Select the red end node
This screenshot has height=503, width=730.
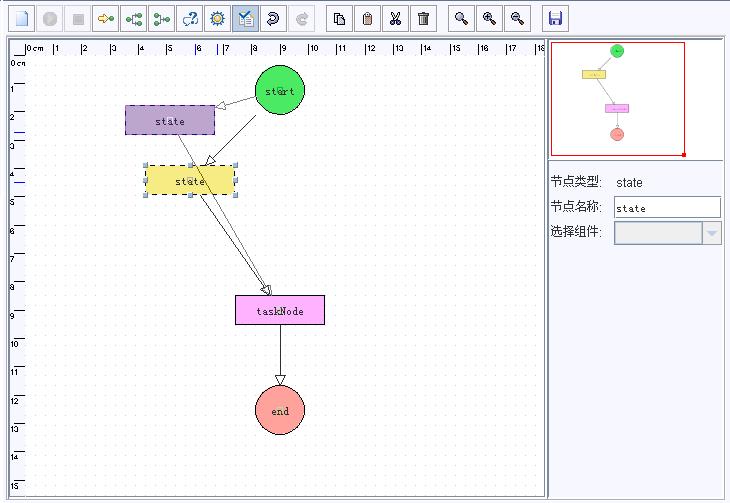(x=280, y=410)
